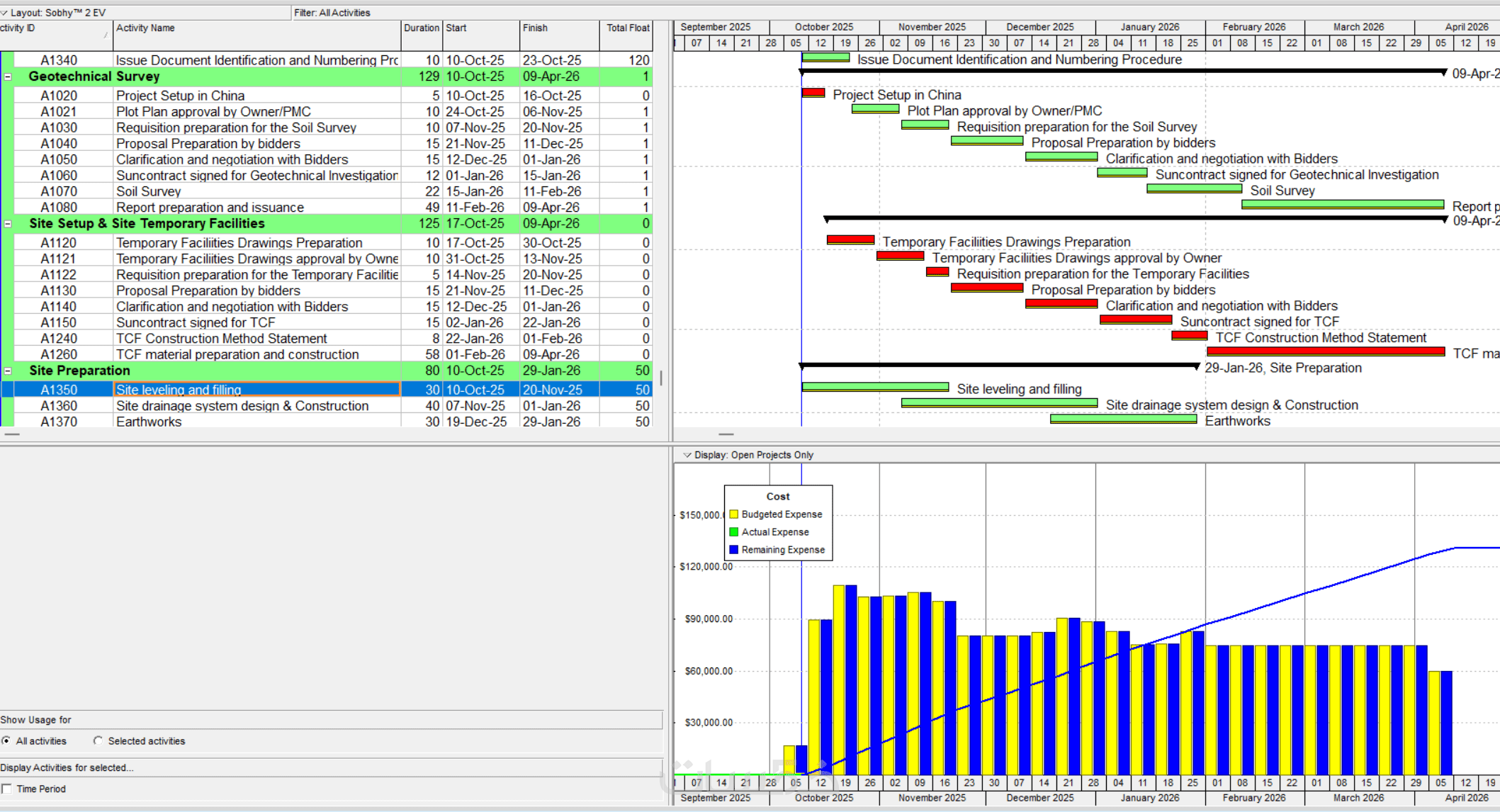This screenshot has height=812, width=1500.
Task: Click the red TCF Construction Method Statement bar
Action: pyautogui.click(x=1189, y=336)
